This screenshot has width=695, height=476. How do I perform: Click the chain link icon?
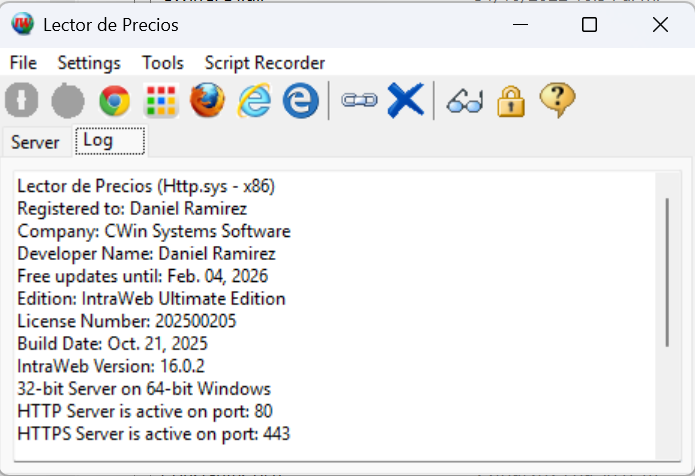click(x=359, y=101)
